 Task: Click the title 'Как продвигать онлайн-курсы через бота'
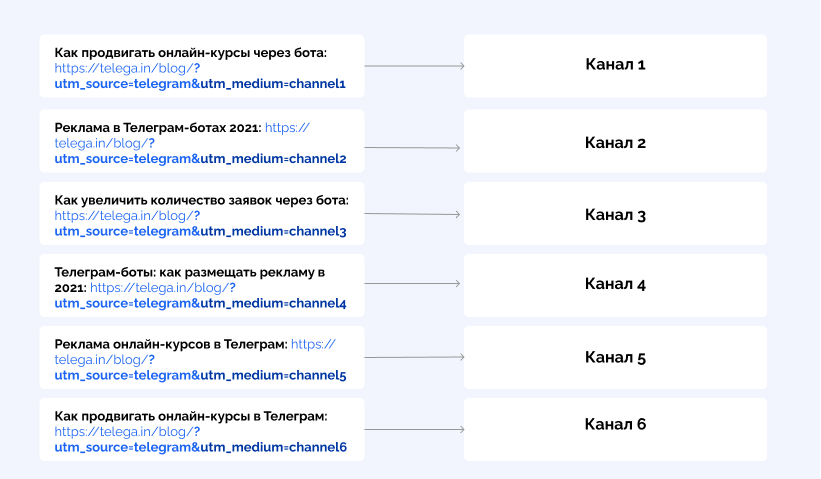click(x=190, y=53)
